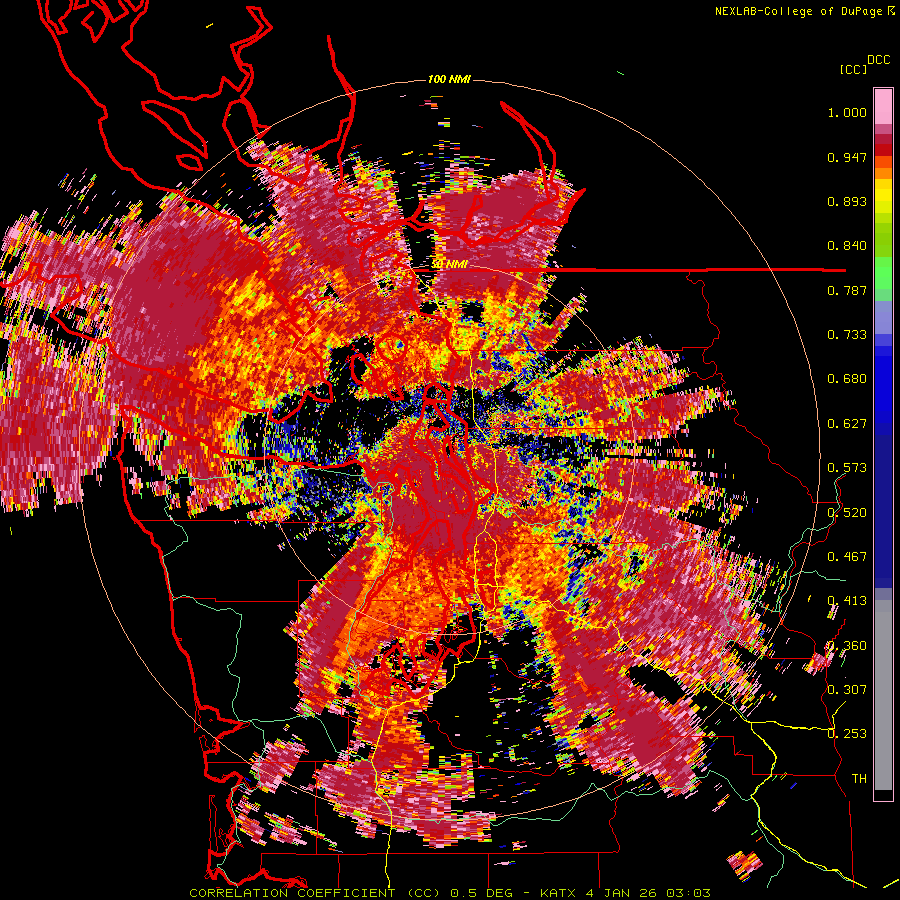Viewport: 900px width, 900px height.
Task: Select the 0.840 legend value
Action: click(x=847, y=246)
